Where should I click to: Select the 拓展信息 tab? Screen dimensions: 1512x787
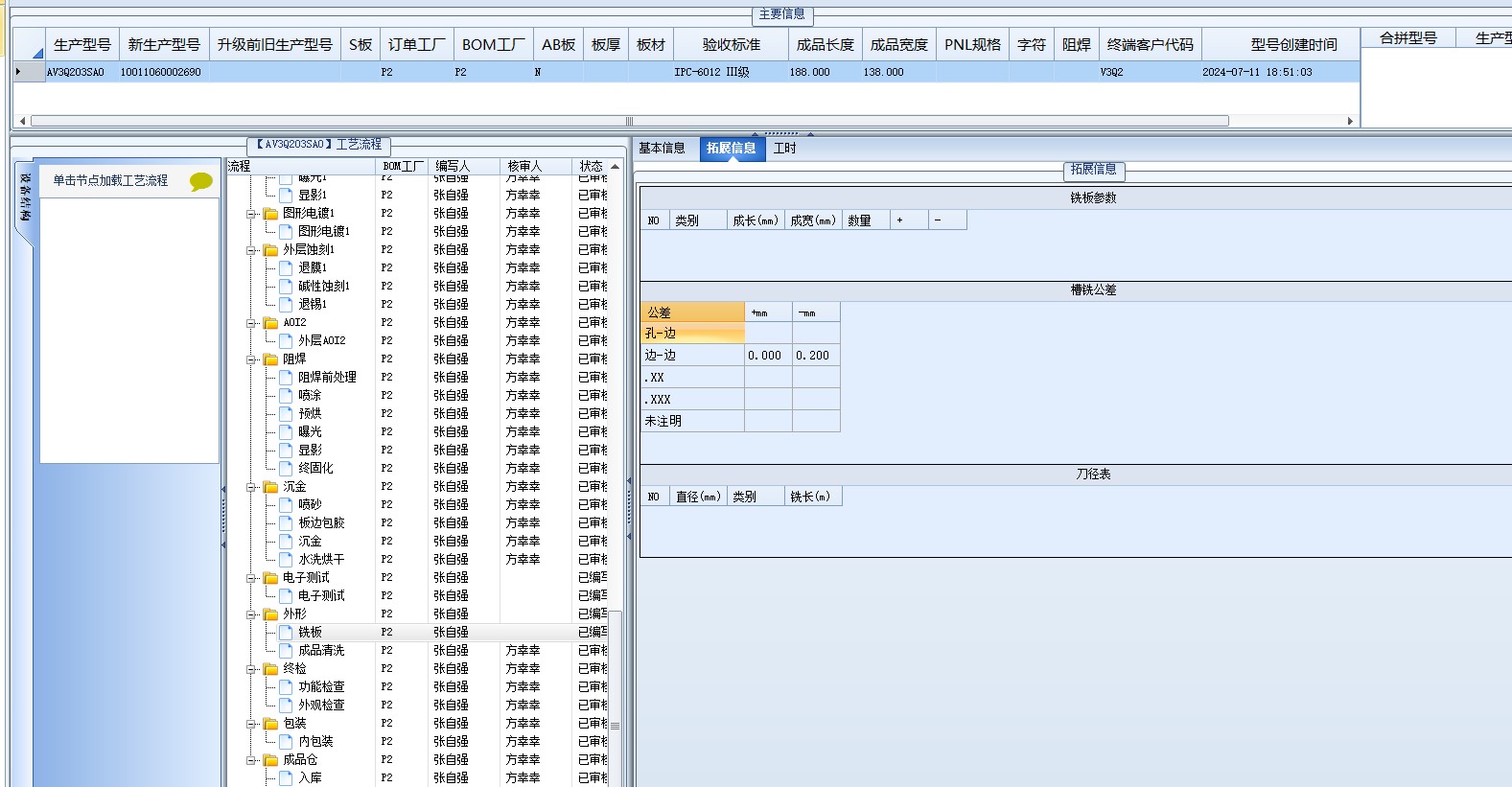pos(732,149)
